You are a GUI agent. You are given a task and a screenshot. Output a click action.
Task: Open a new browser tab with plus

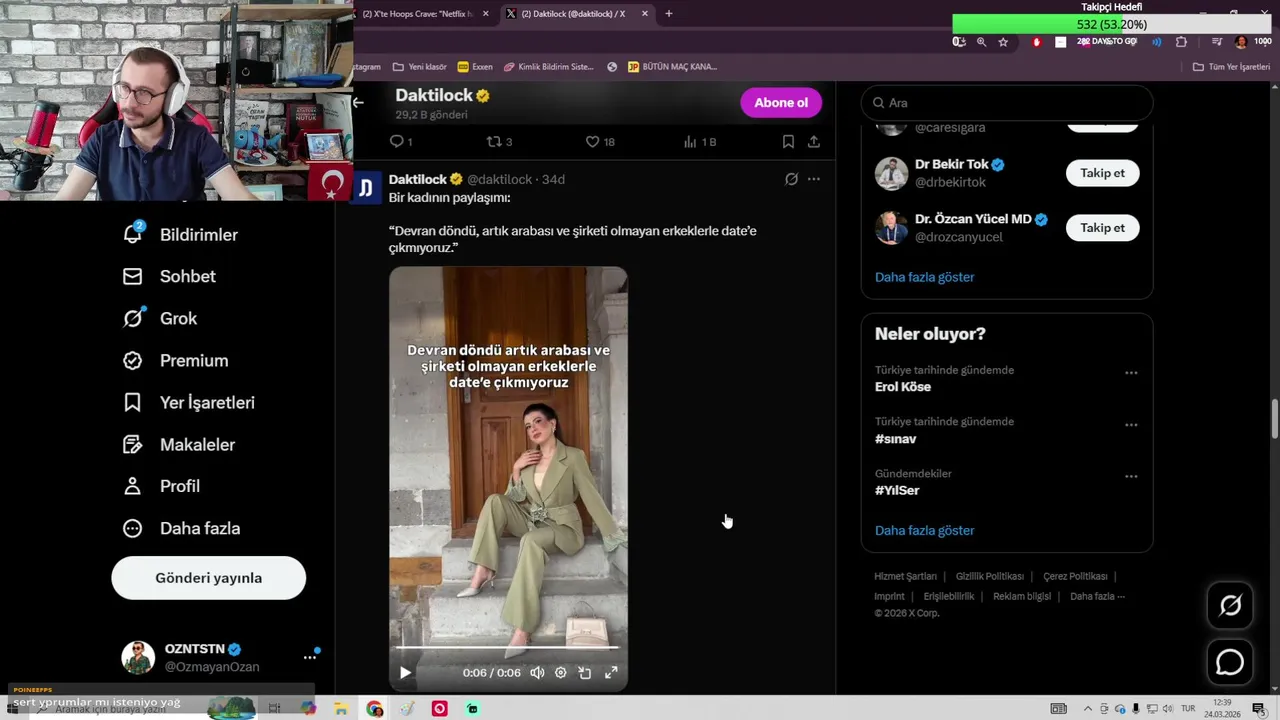point(669,14)
